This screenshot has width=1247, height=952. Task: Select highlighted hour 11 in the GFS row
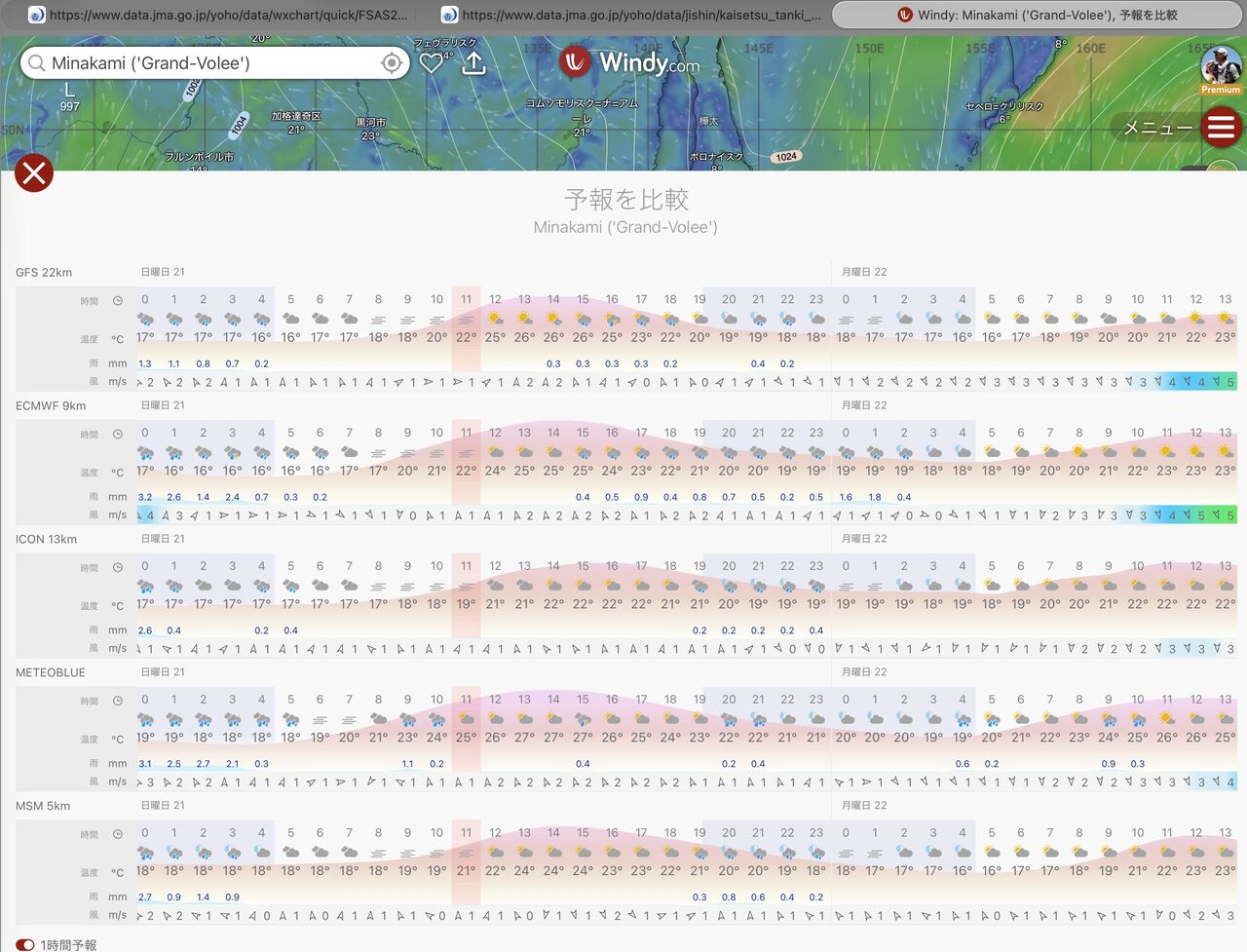(x=466, y=300)
